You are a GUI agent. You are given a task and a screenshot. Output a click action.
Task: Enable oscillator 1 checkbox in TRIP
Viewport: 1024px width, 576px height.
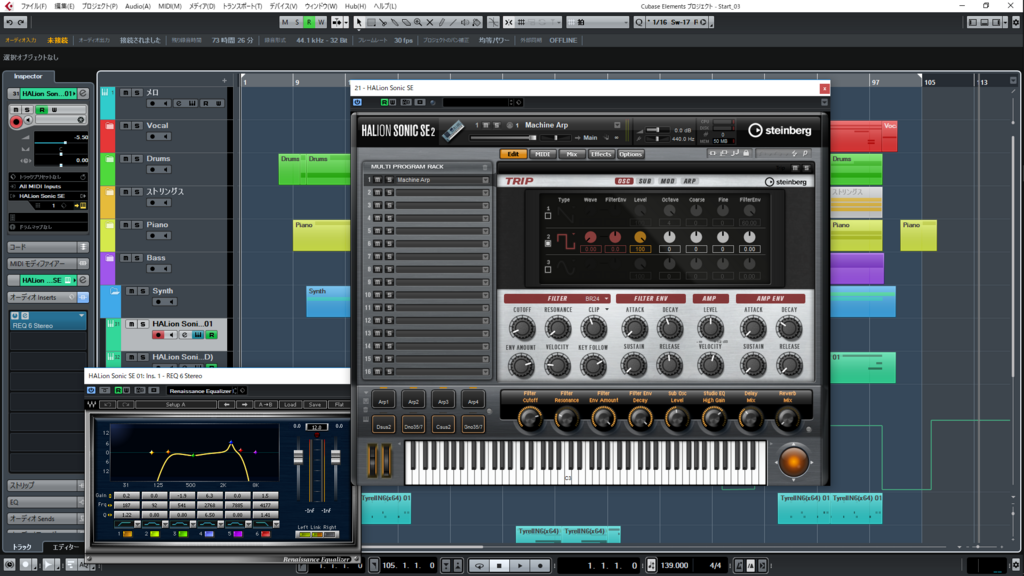click(548, 216)
